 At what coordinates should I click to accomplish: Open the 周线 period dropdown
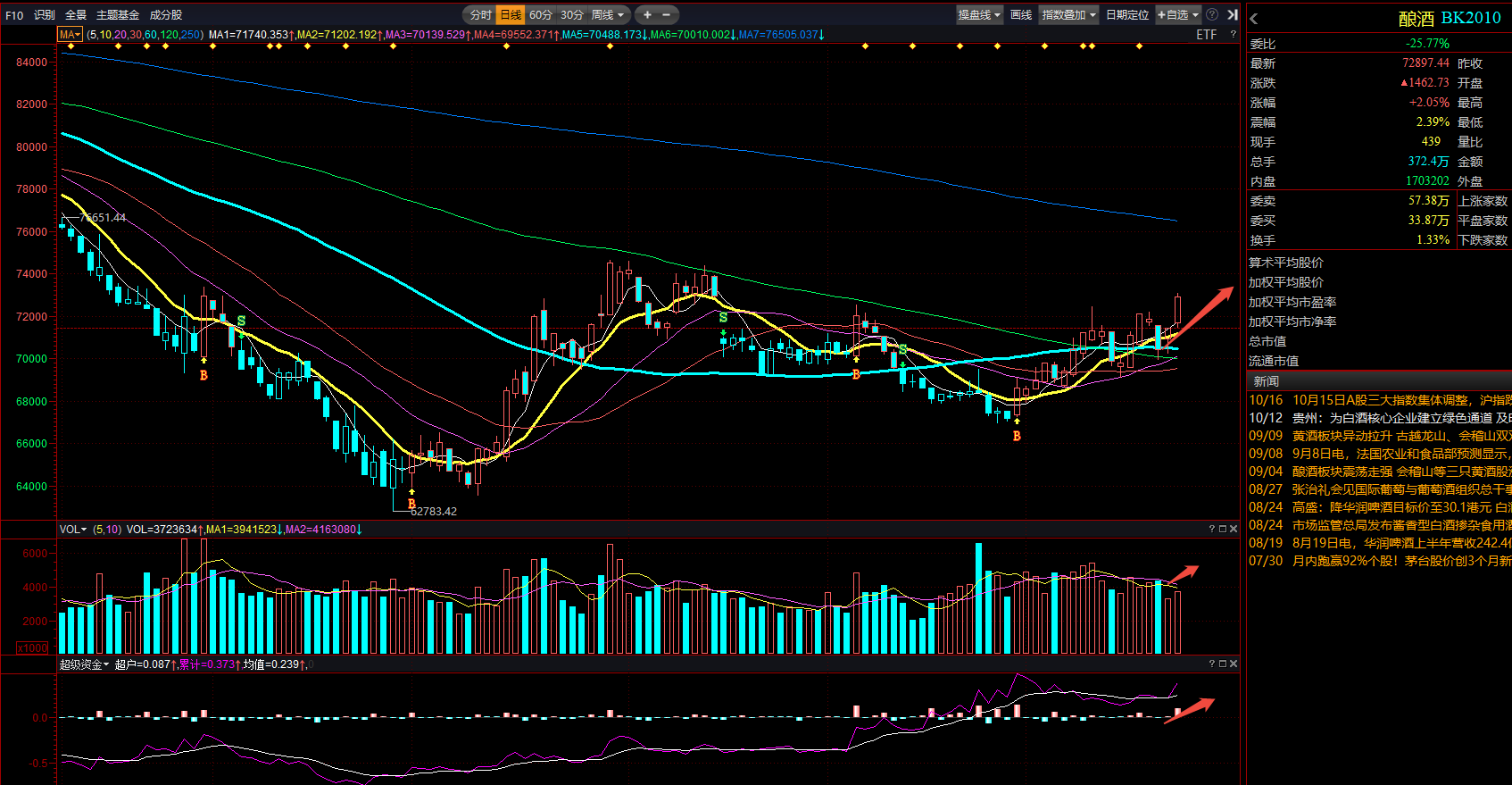pyautogui.click(x=608, y=15)
